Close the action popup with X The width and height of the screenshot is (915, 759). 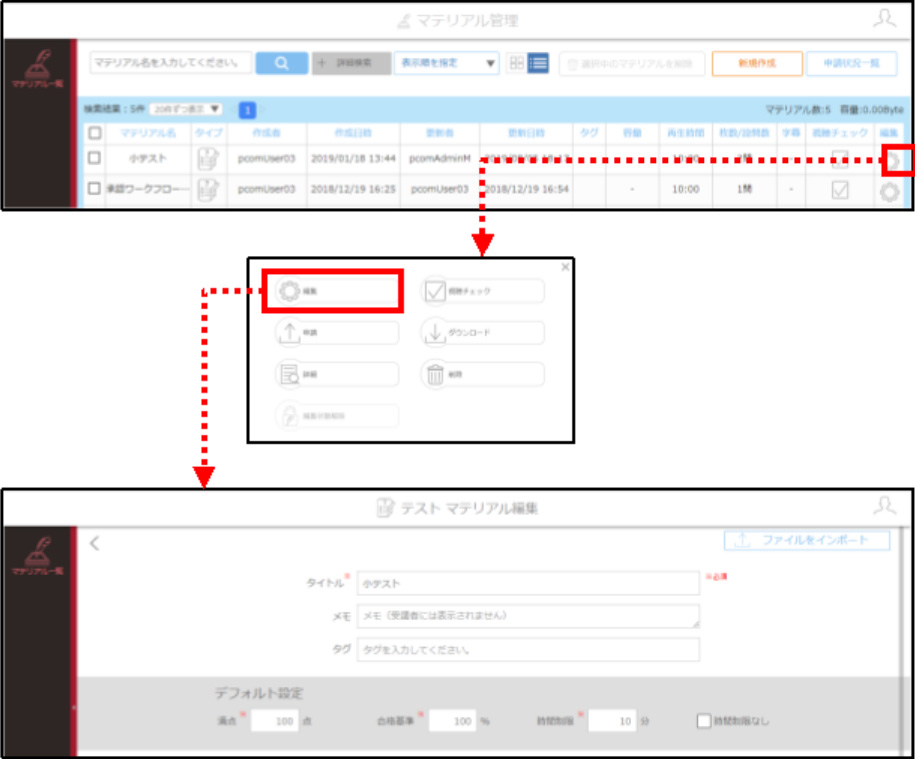click(565, 267)
